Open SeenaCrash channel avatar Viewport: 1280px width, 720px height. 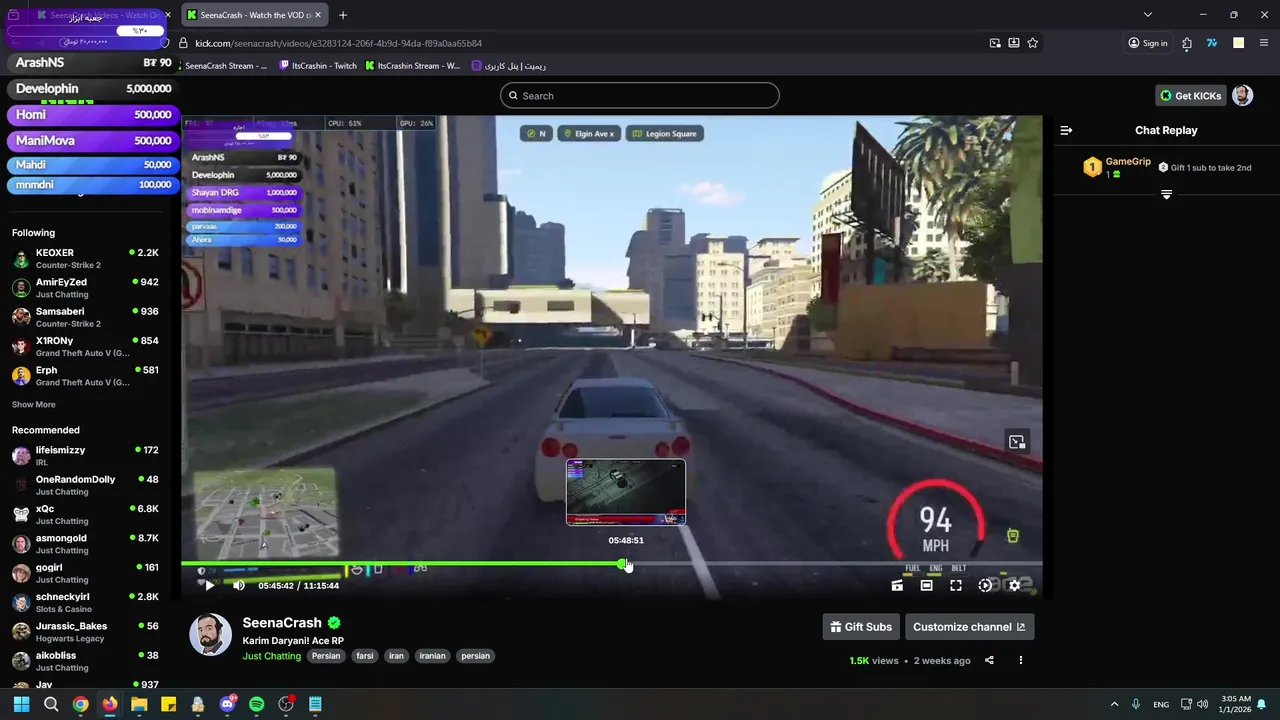pyautogui.click(x=210, y=635)
